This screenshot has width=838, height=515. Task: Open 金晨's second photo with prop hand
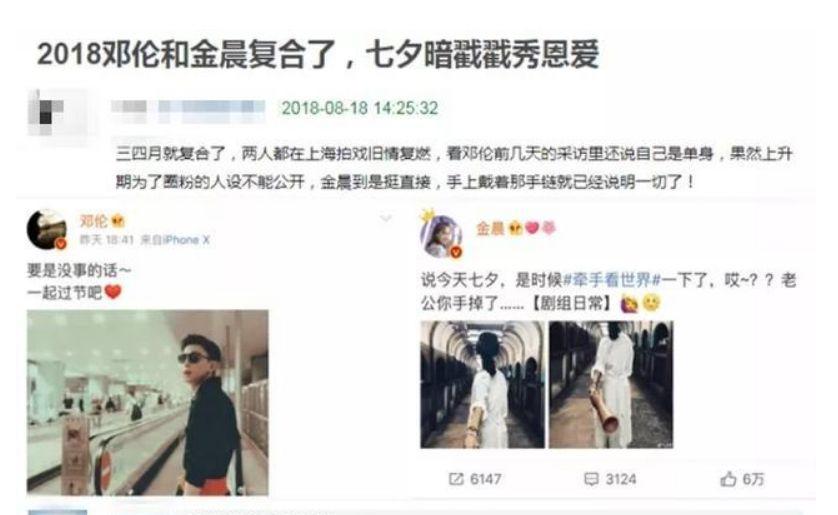click(611, 384)
